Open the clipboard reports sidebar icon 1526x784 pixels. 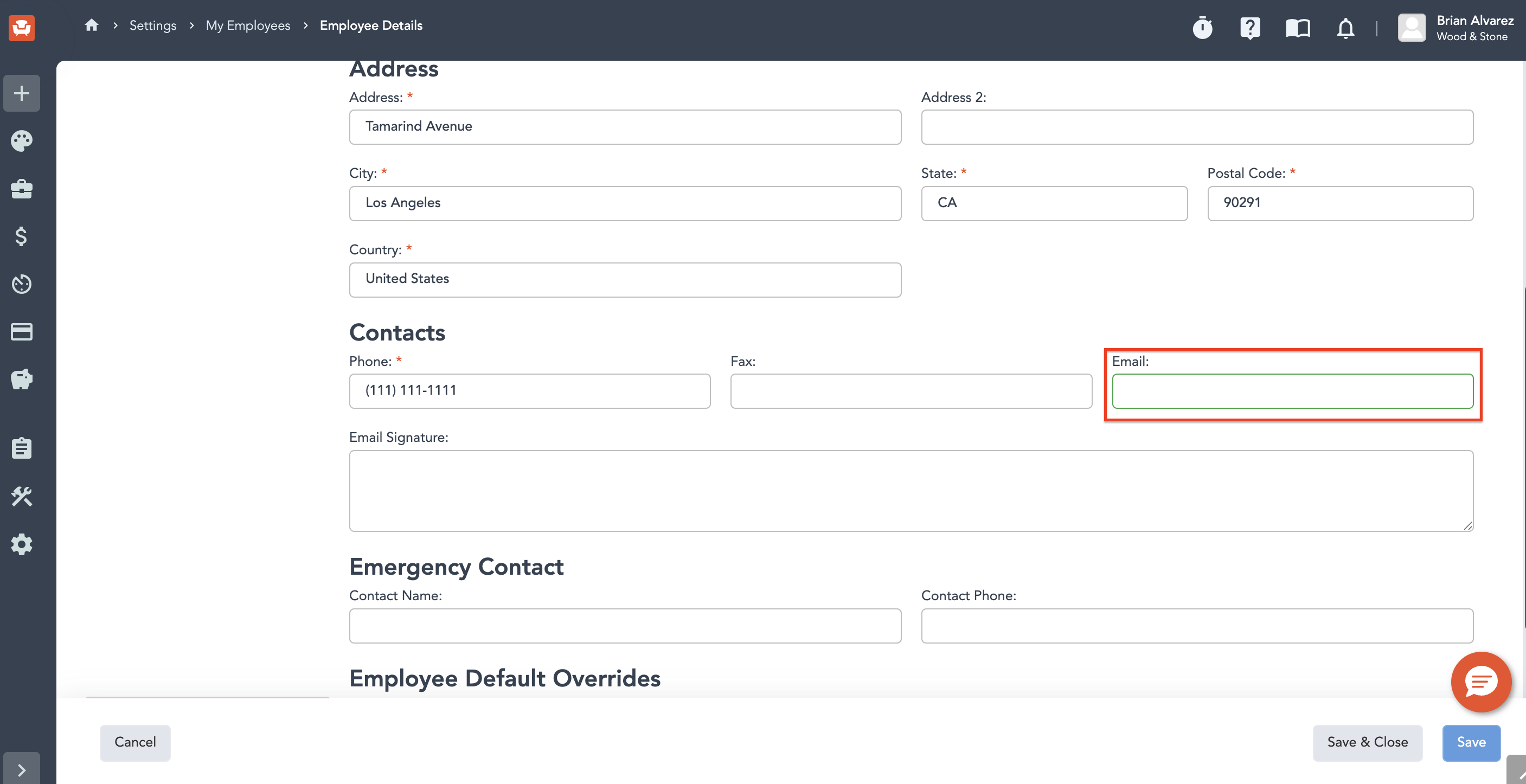[22, 448]
